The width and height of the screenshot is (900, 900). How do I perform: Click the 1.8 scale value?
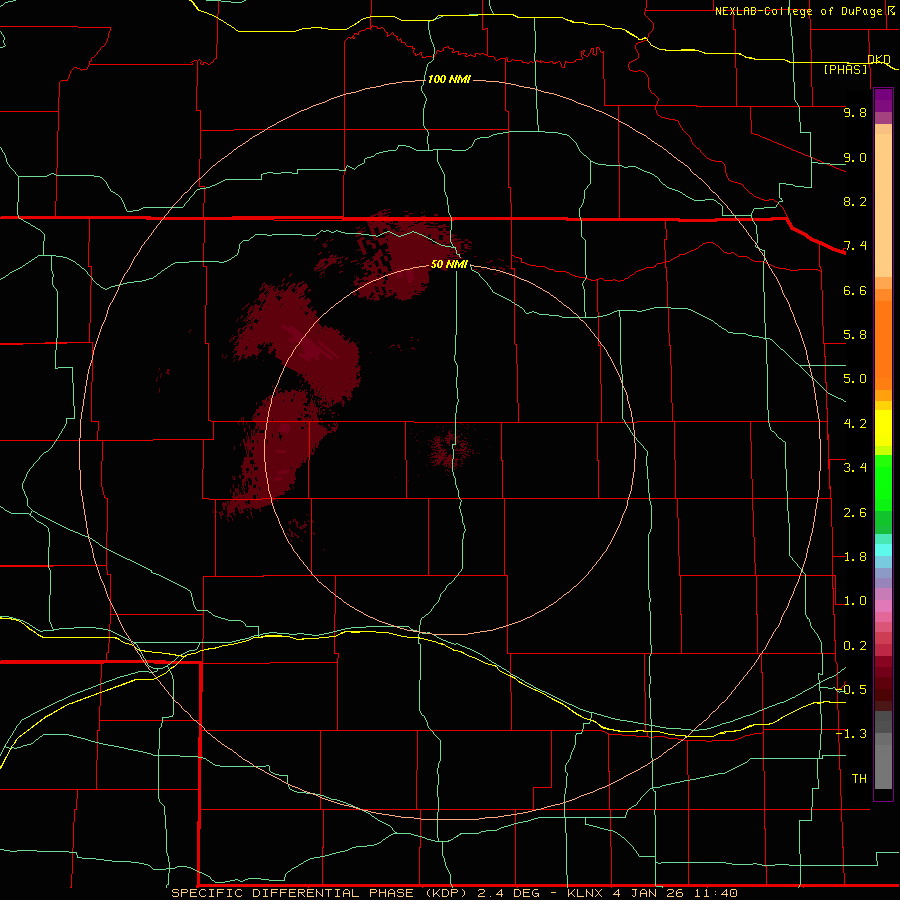[x=855, y=557]
